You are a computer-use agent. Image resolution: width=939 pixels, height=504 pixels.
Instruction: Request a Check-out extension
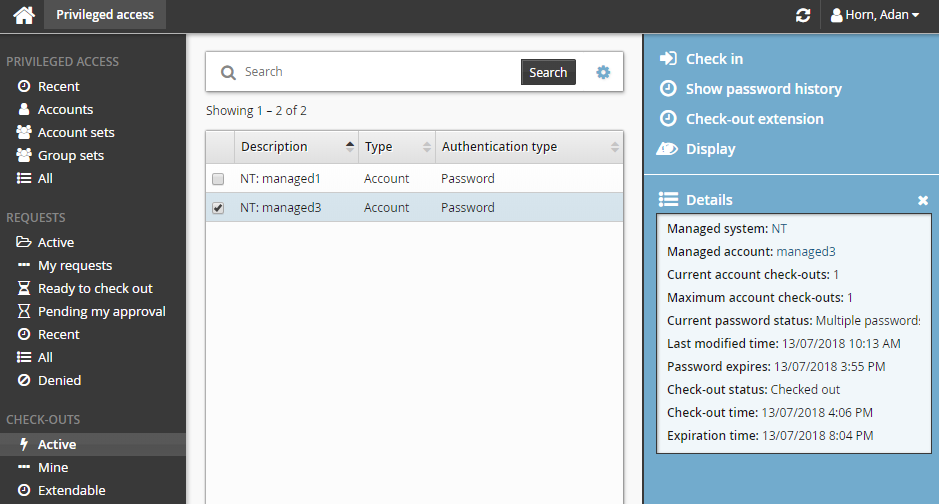754,119
